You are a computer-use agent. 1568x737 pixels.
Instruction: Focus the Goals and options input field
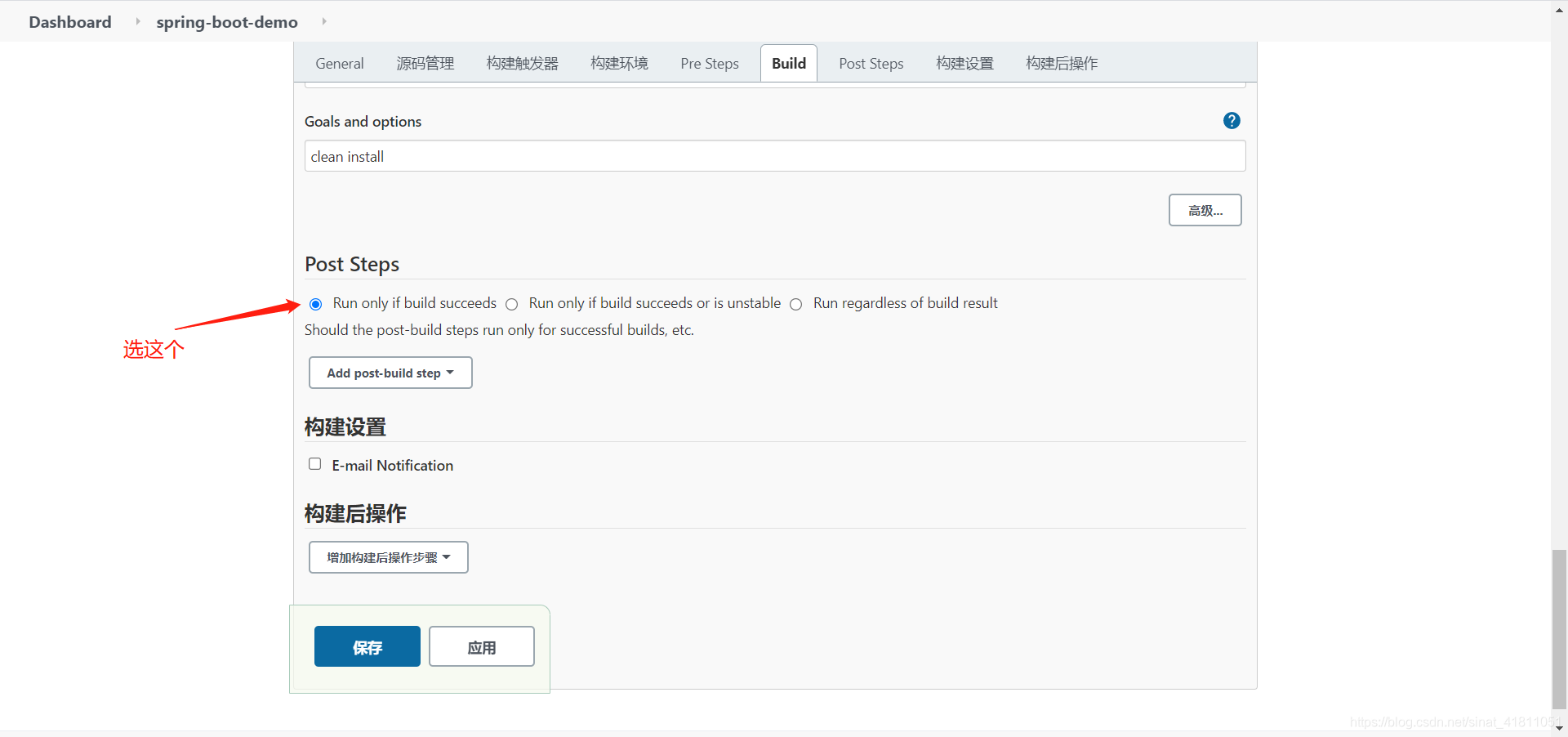coord(775,156)
